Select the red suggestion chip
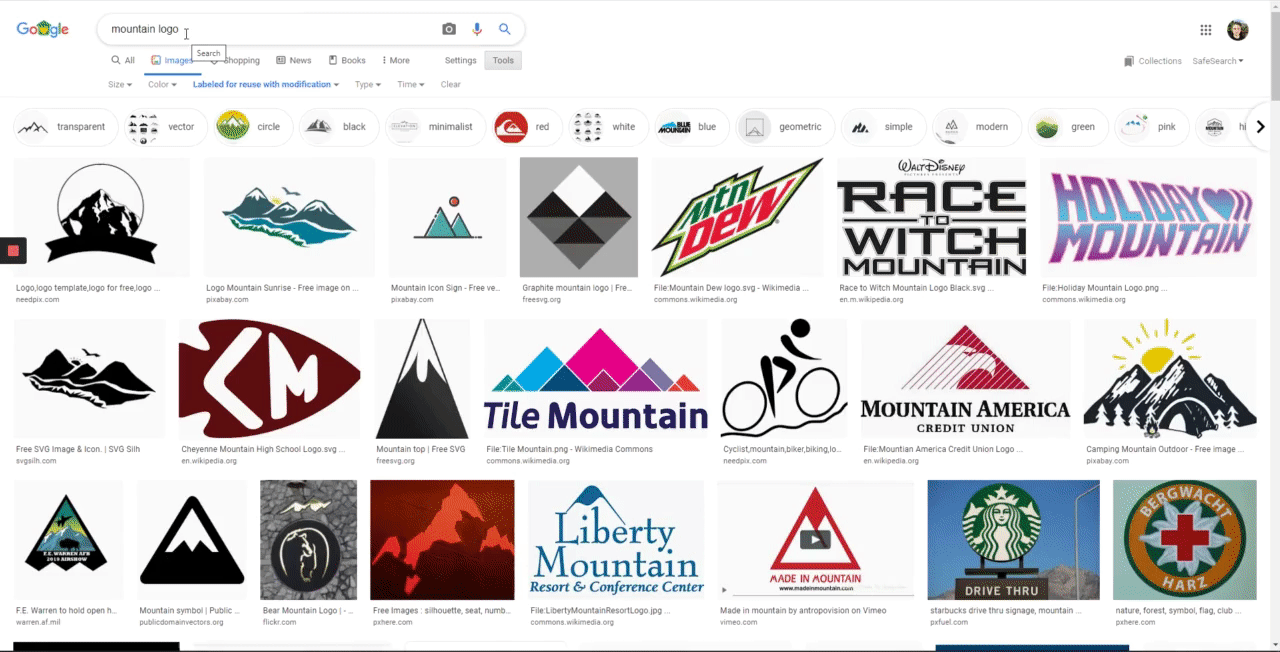The height and width of the screenshot is (652, 1280). (527, 127)
